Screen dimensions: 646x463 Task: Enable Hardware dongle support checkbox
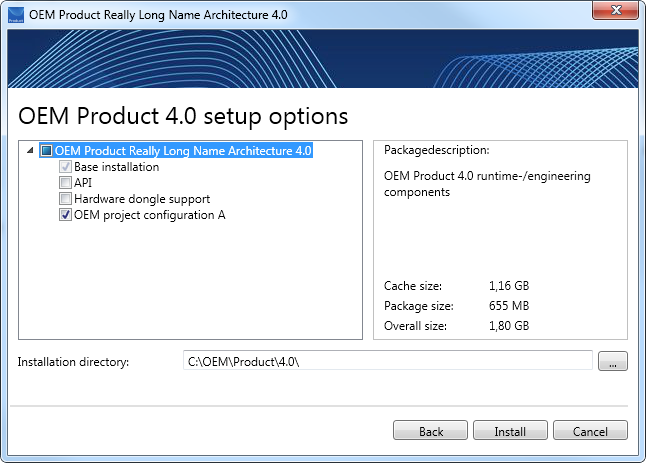coord(65,199)
